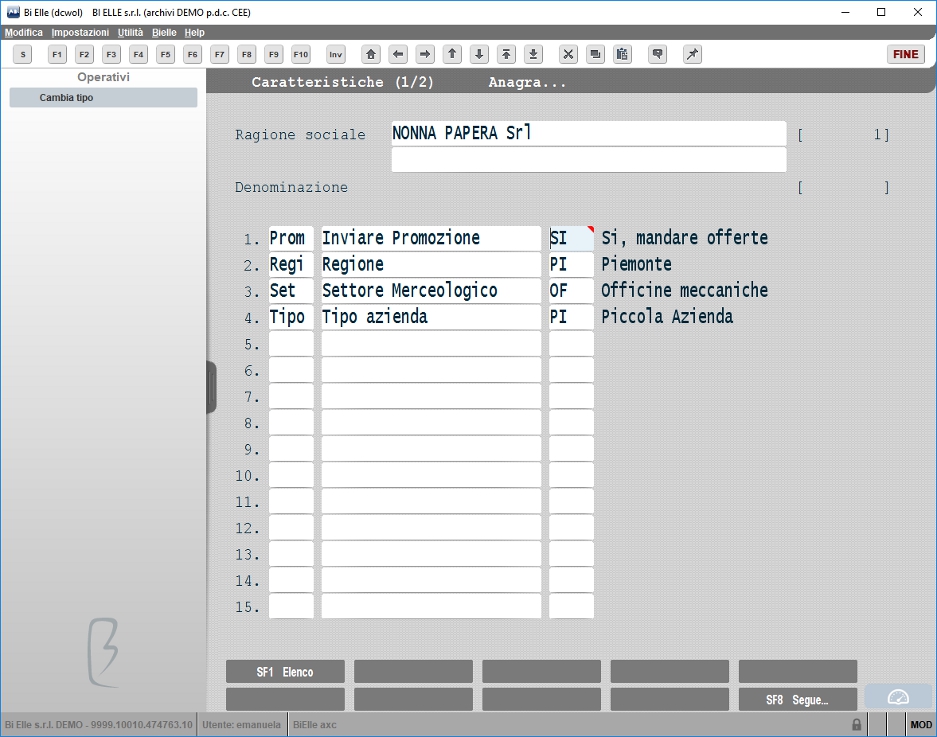This screenshot has width=937, height=737.
Task: Click the SF1 Elenco button
Action: tap(285, 672)
